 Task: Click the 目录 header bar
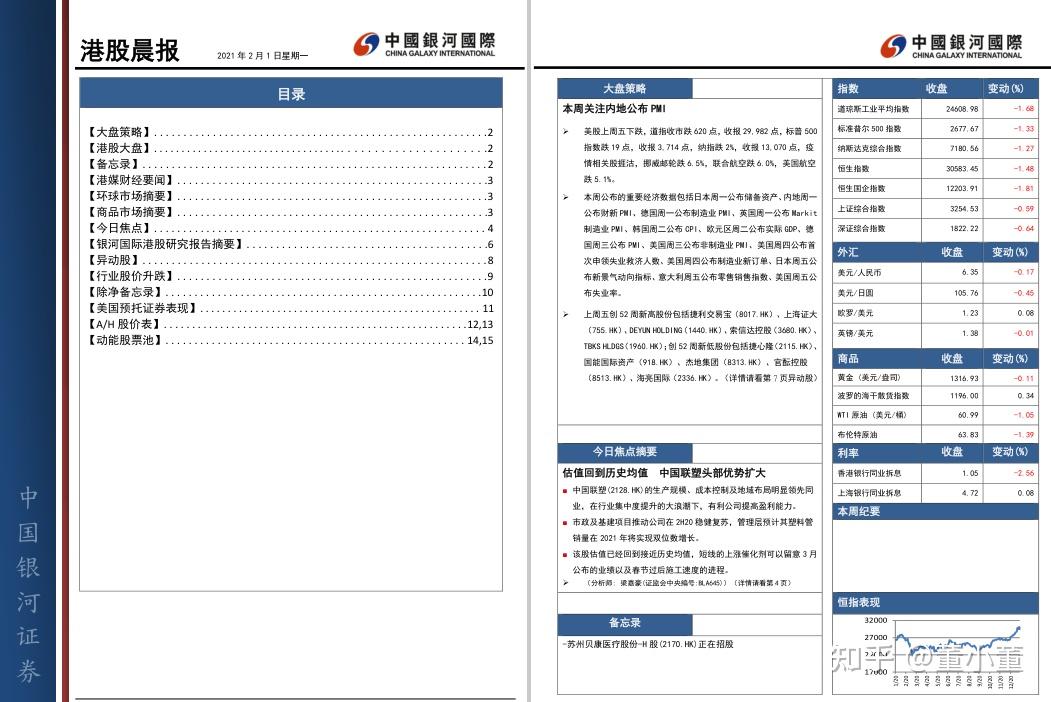(291, 94)
